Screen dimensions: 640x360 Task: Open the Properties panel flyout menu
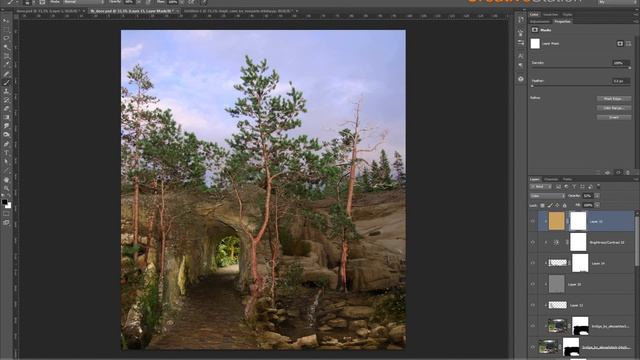636,22
